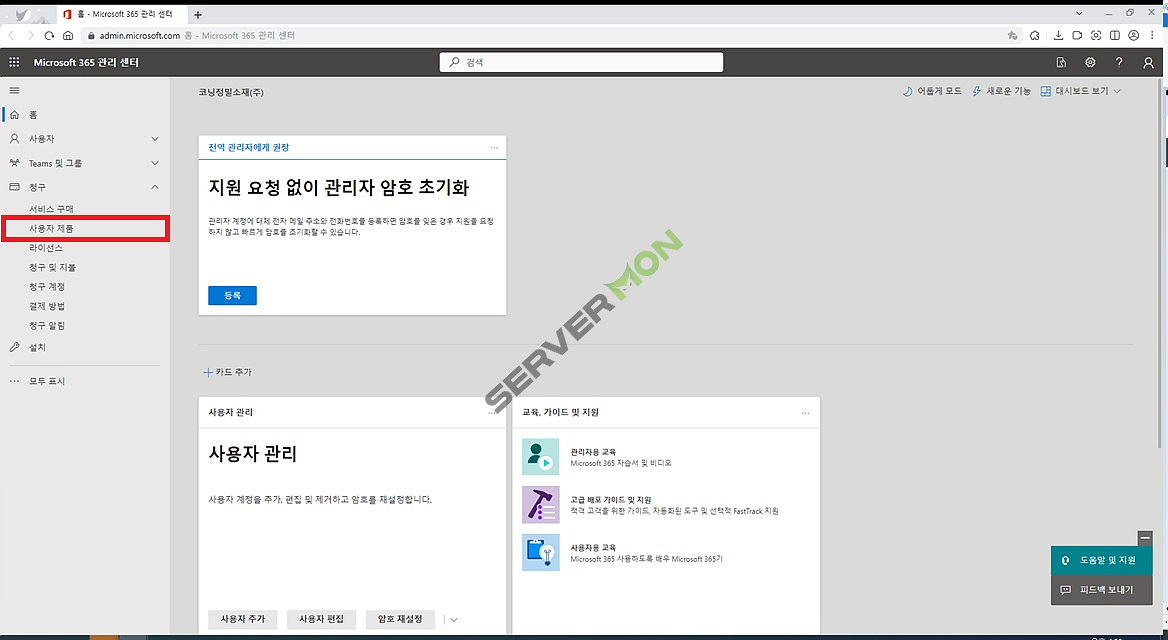The width and height of the screenshot is (1168, 640).
Task: Open the user training lightbulb icon
Action: [540, 552]
